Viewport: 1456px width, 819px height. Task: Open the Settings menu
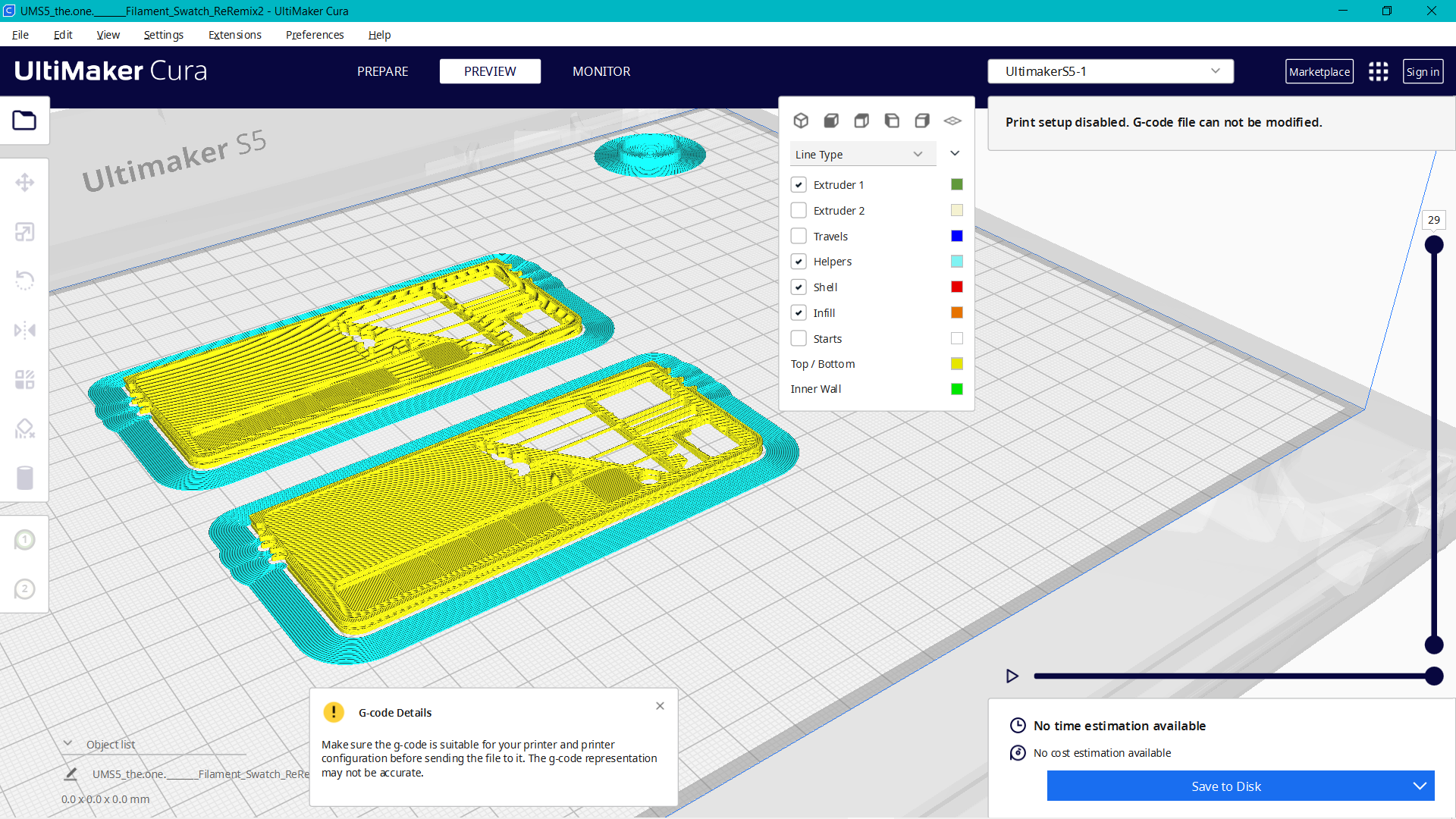(x=164, y=35)
